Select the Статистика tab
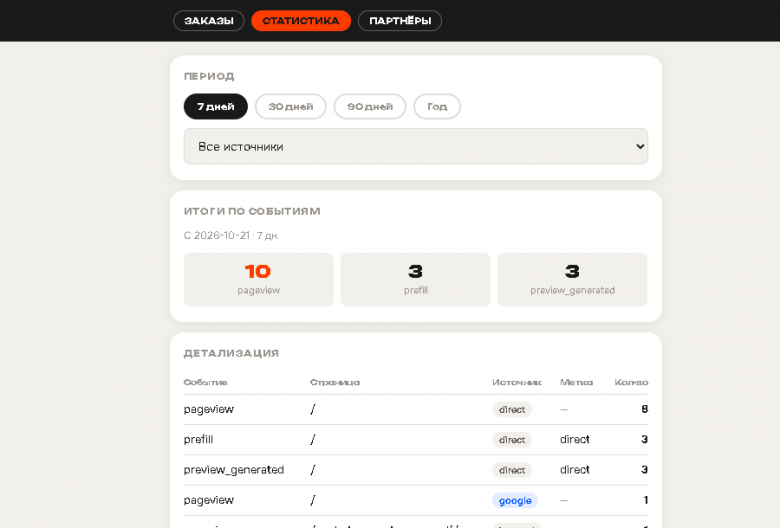The height and width of the screenshot is (528, 780). 301,21
